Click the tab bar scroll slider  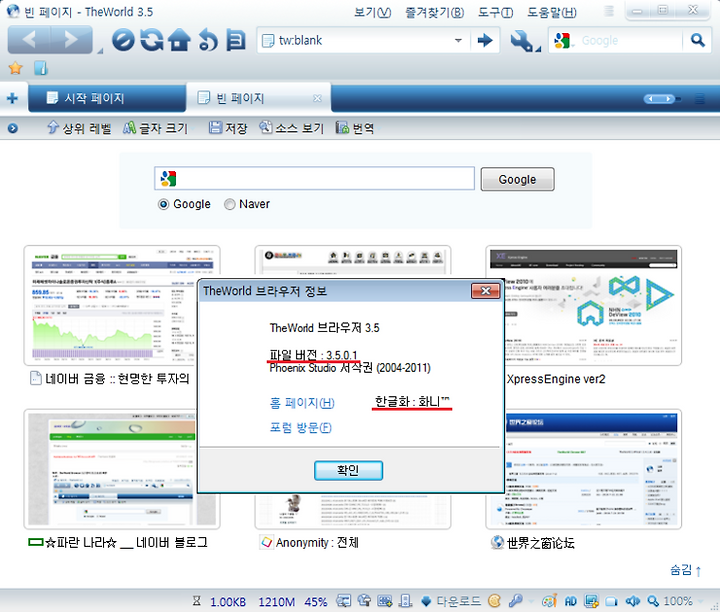tap(662, 99)
